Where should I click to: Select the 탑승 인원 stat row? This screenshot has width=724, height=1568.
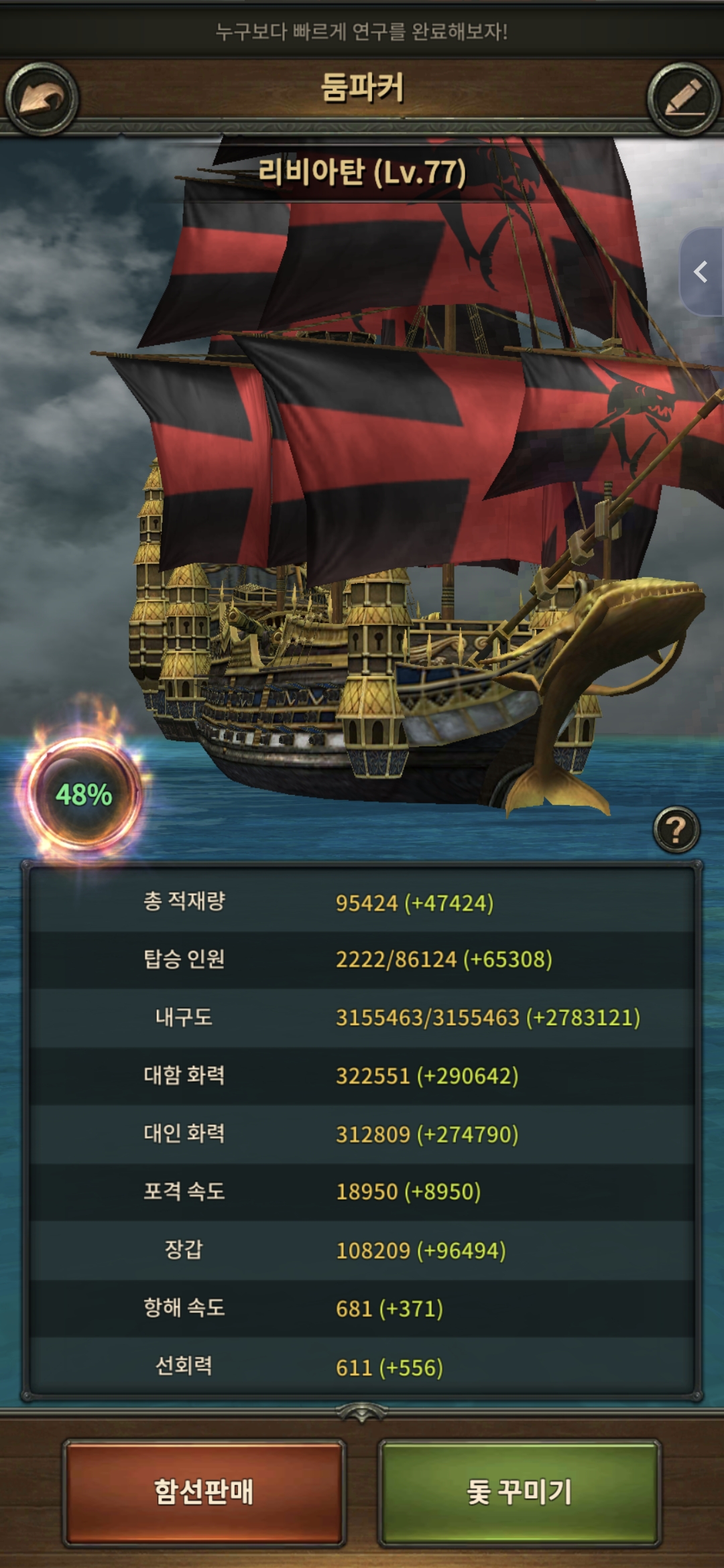362,960
